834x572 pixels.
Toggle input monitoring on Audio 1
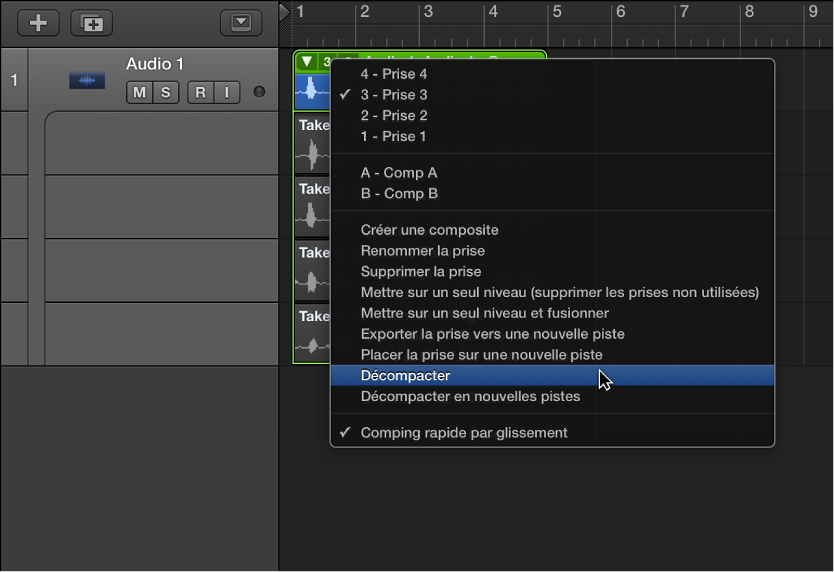click(226, 93)
